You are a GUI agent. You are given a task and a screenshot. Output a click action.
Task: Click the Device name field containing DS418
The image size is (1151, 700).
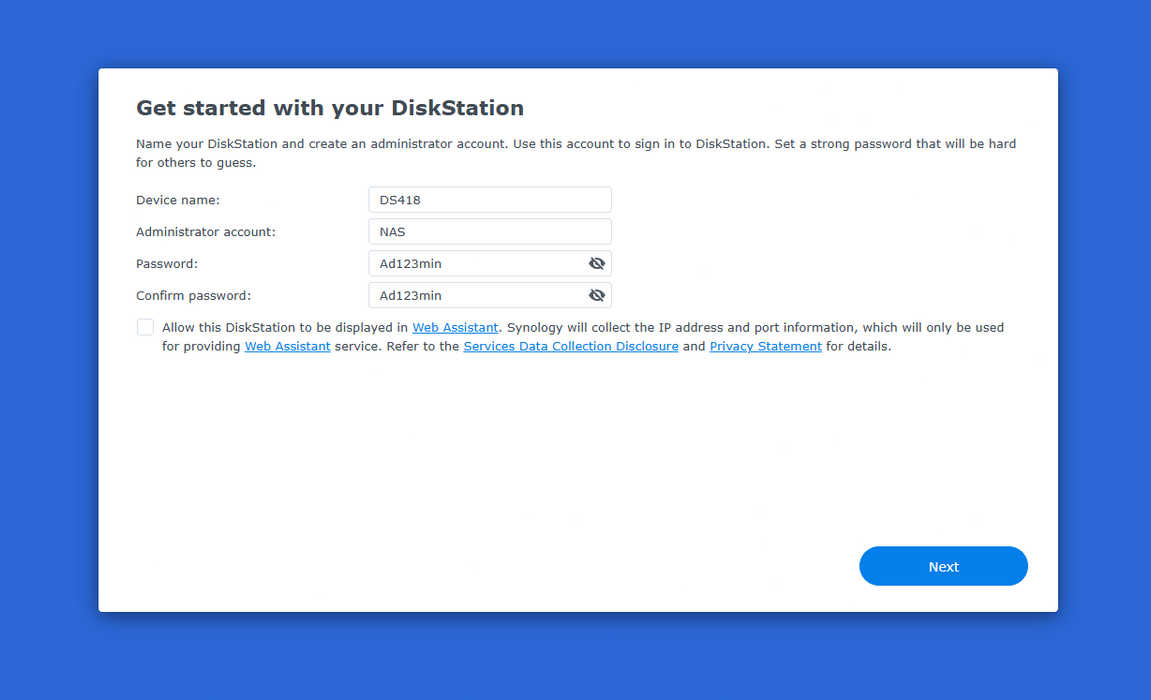coord(489,200)
